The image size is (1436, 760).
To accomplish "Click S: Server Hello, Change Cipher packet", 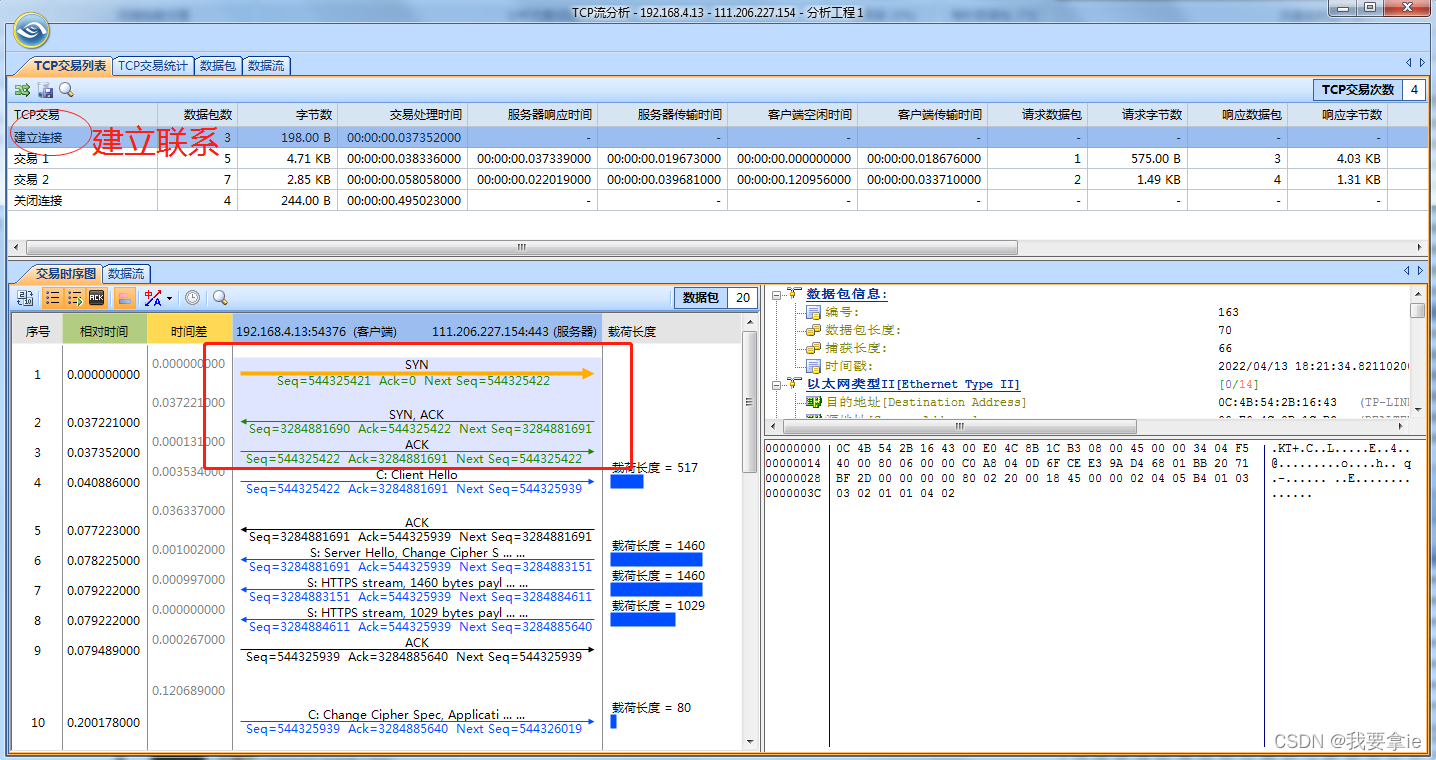I will click(x=417, y=560).
